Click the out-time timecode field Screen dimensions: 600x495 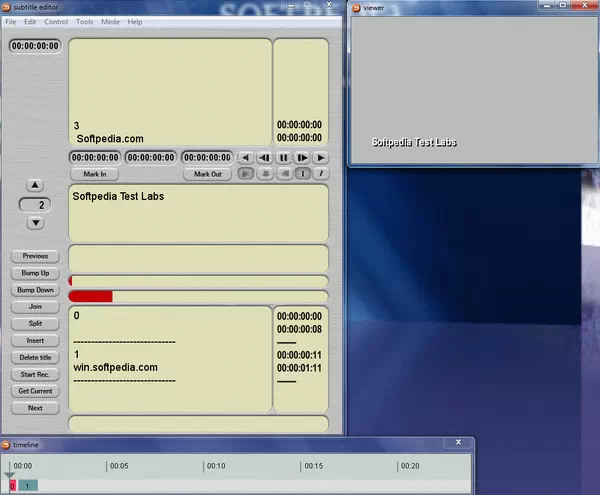click(x=207, y=158)
